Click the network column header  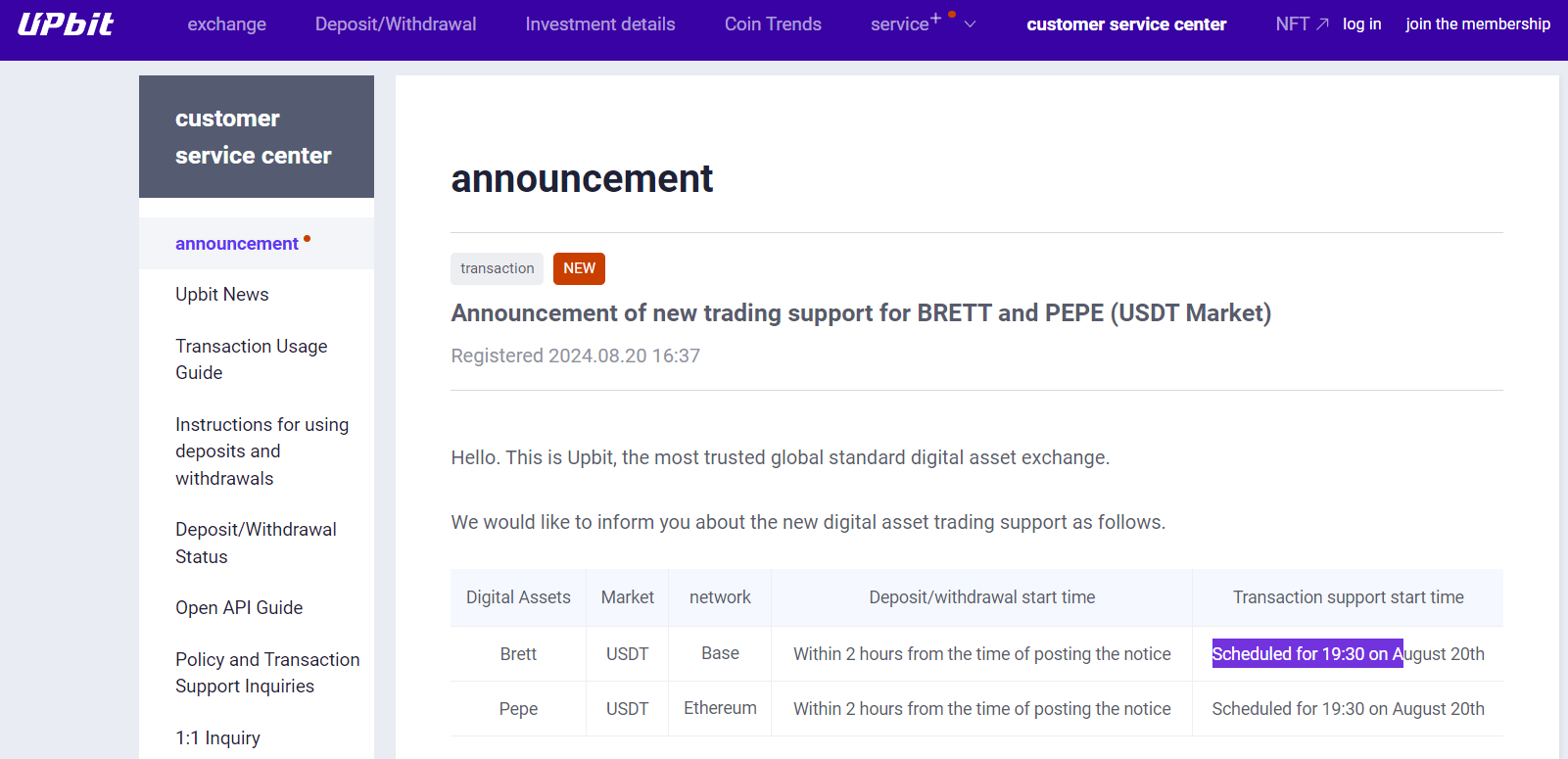(x=720, y=597)
